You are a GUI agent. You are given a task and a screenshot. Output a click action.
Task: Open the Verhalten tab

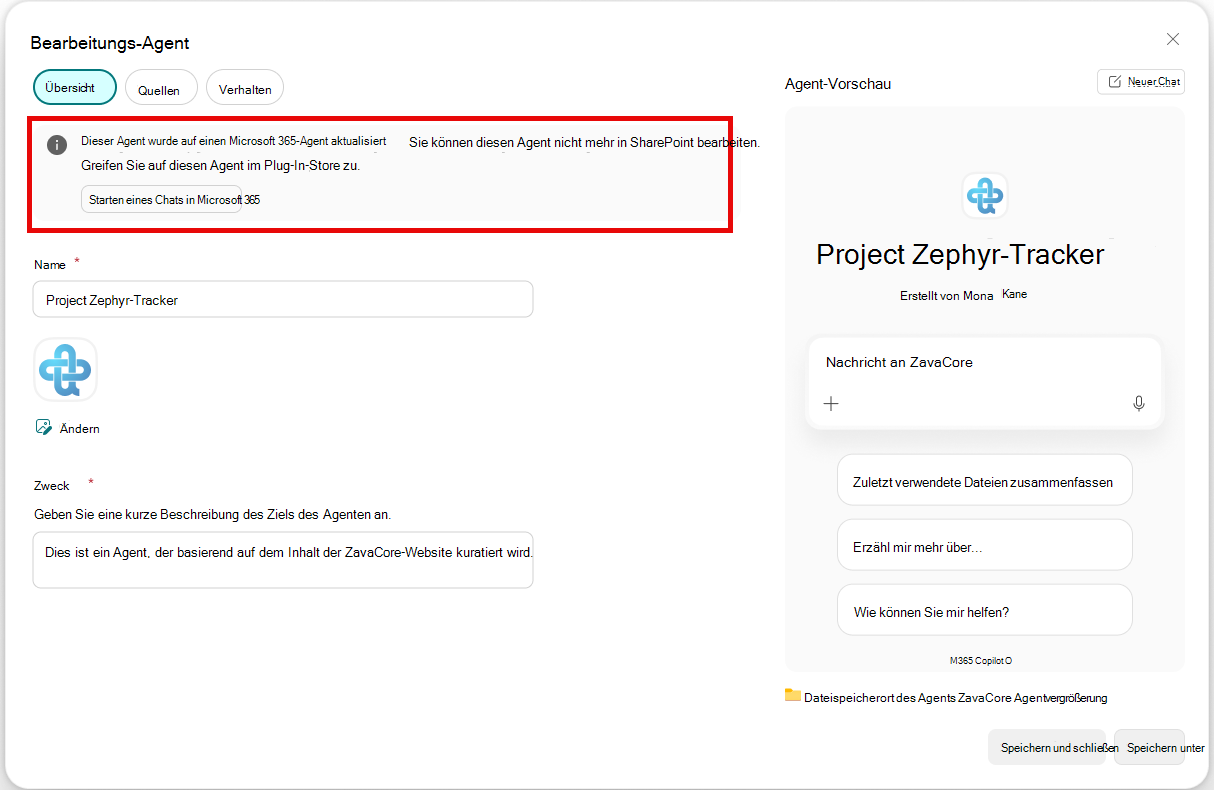(245, 88)
